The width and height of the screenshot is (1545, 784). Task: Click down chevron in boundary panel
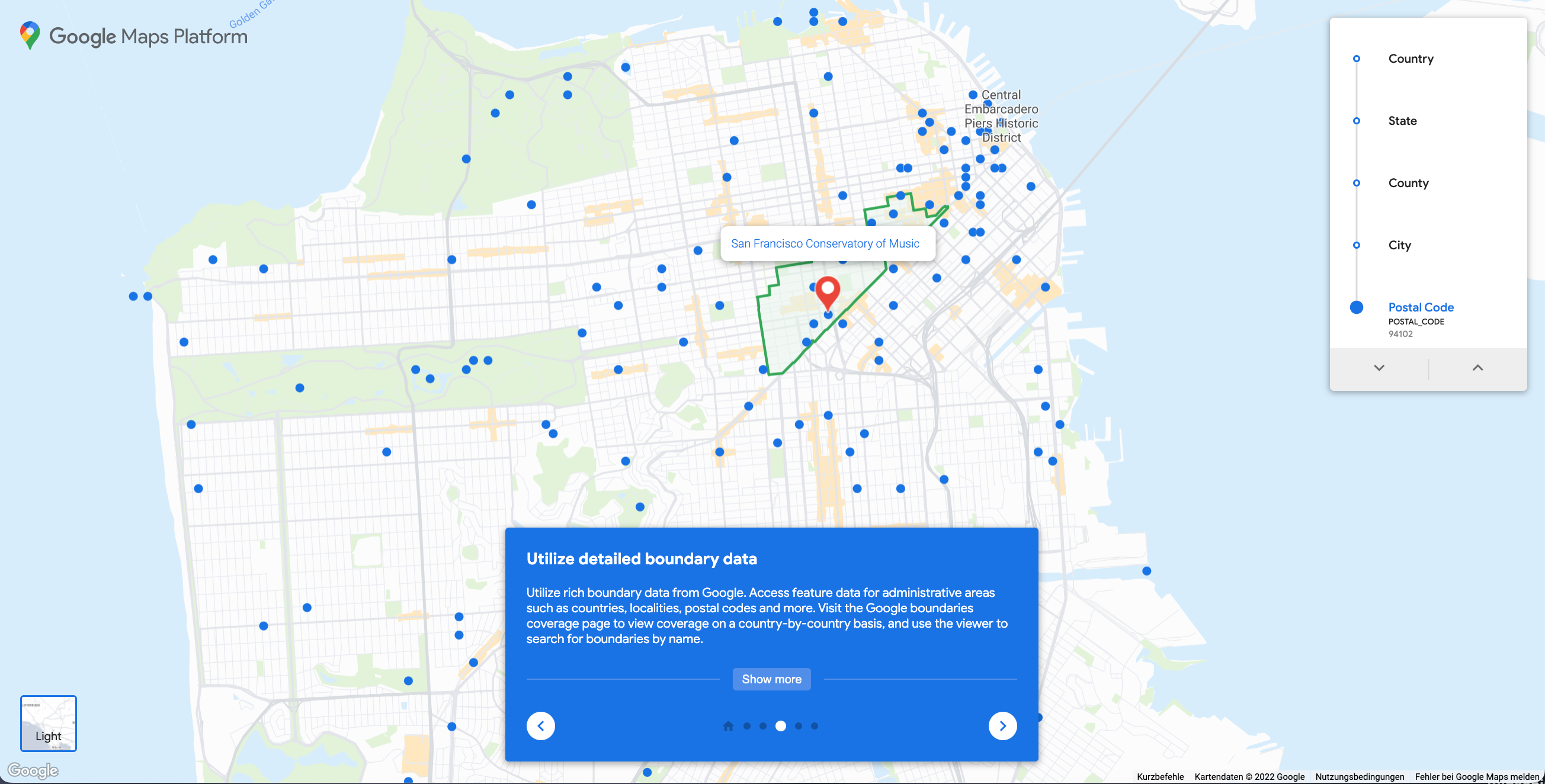point(1379,368)
